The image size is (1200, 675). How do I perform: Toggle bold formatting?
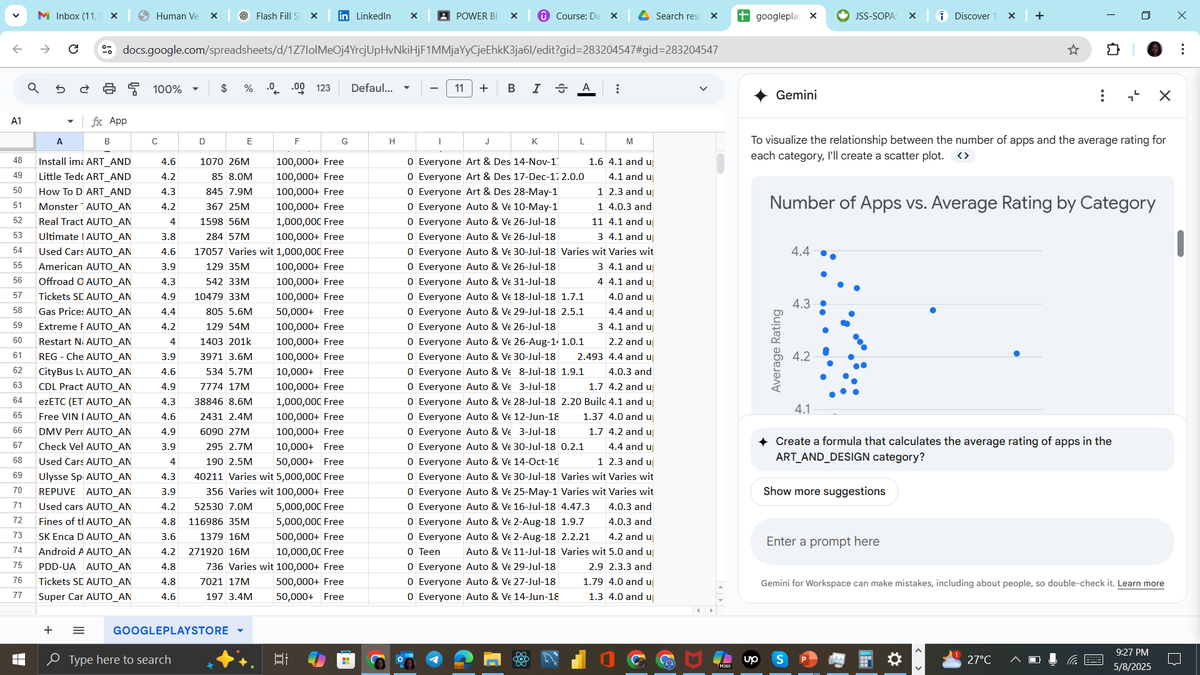511,89
